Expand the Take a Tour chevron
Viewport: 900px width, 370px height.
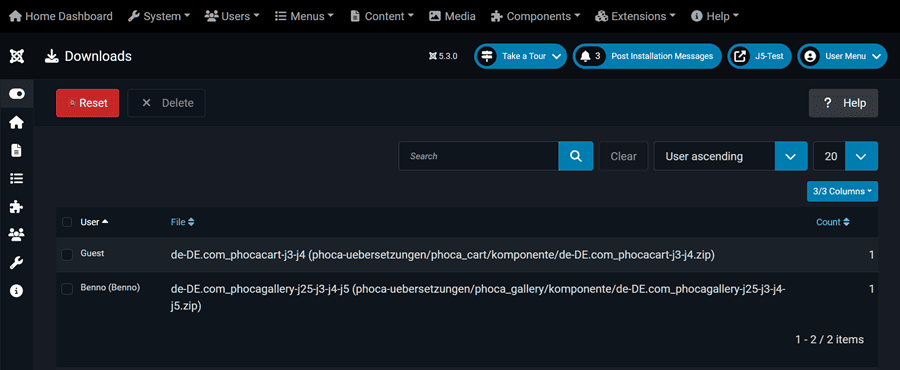(x=556, y=56)
